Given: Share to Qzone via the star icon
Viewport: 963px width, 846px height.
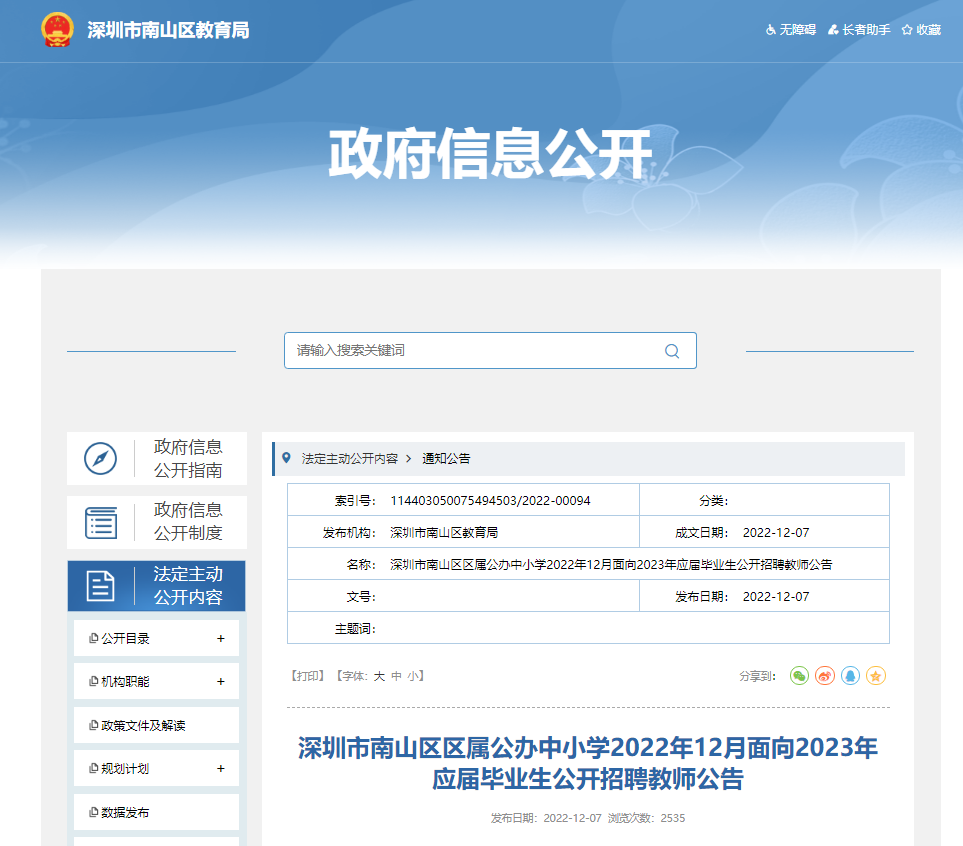Looking at the screenshot, I should [876, 676].
